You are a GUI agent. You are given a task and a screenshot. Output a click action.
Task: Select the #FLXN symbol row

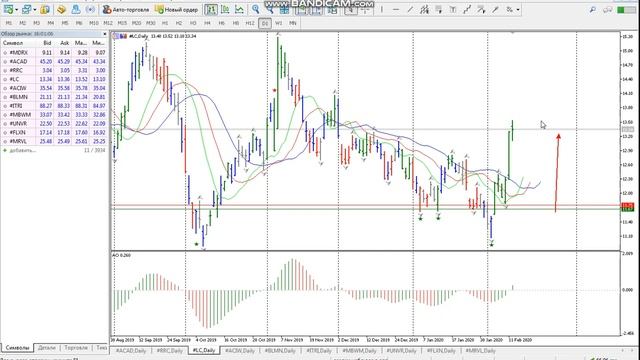tap(54, 133)
